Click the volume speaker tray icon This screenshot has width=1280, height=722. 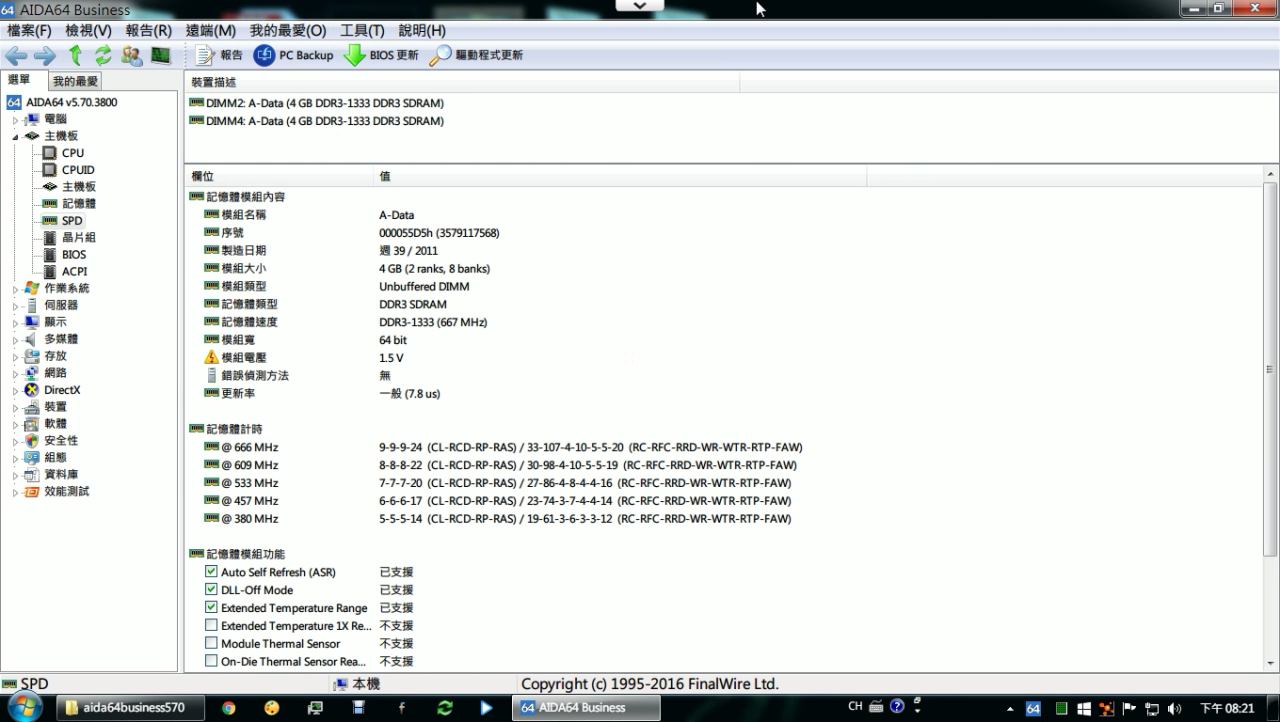coord(1174,708)
